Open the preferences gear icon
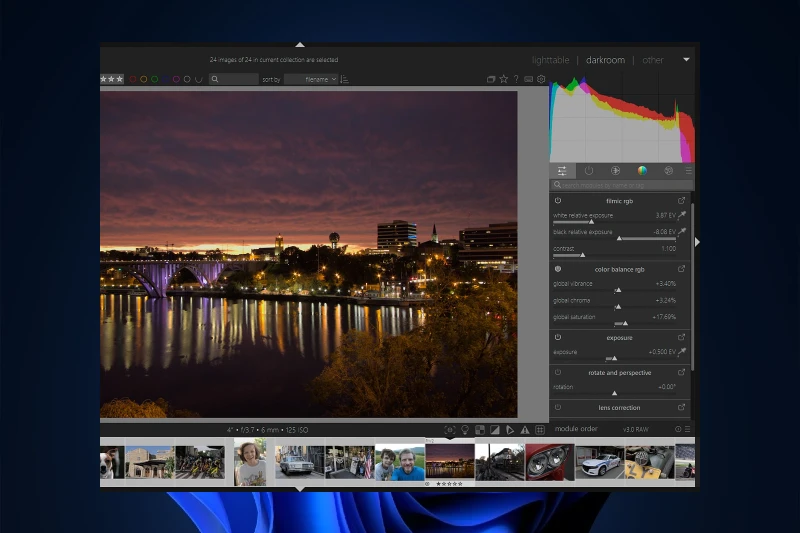Image resolution: width=800 pixels, height=533 pixels. 541,79
